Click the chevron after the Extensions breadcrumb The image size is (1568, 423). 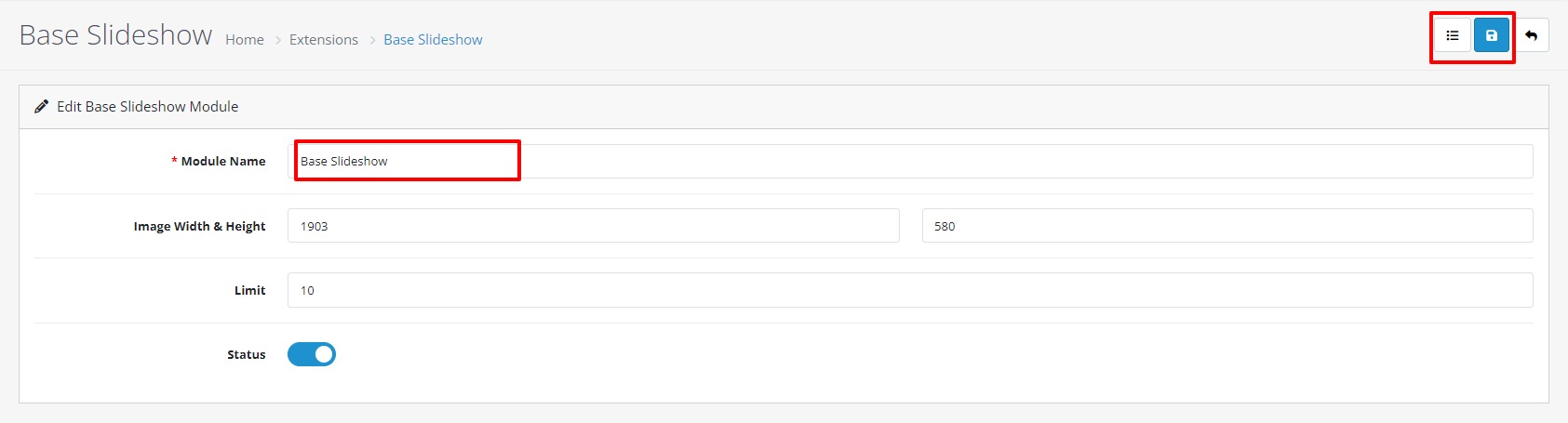click(x=371, y=40)
